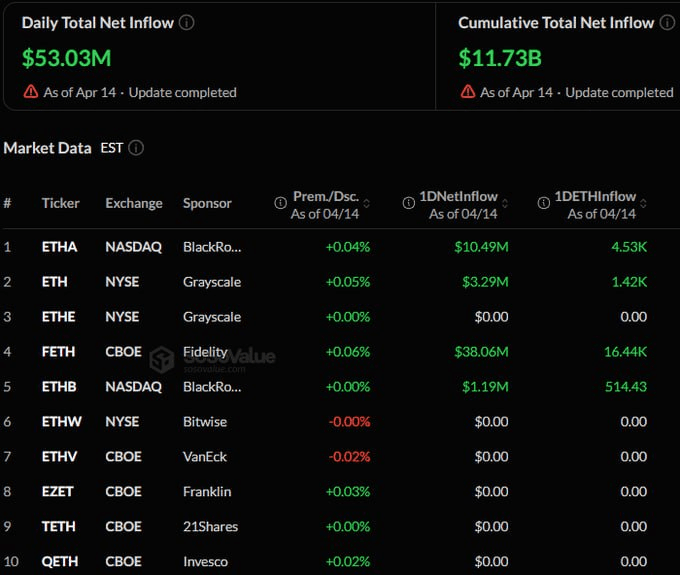Click info icon left of Prem./Dsc. header

coord(280,203)
